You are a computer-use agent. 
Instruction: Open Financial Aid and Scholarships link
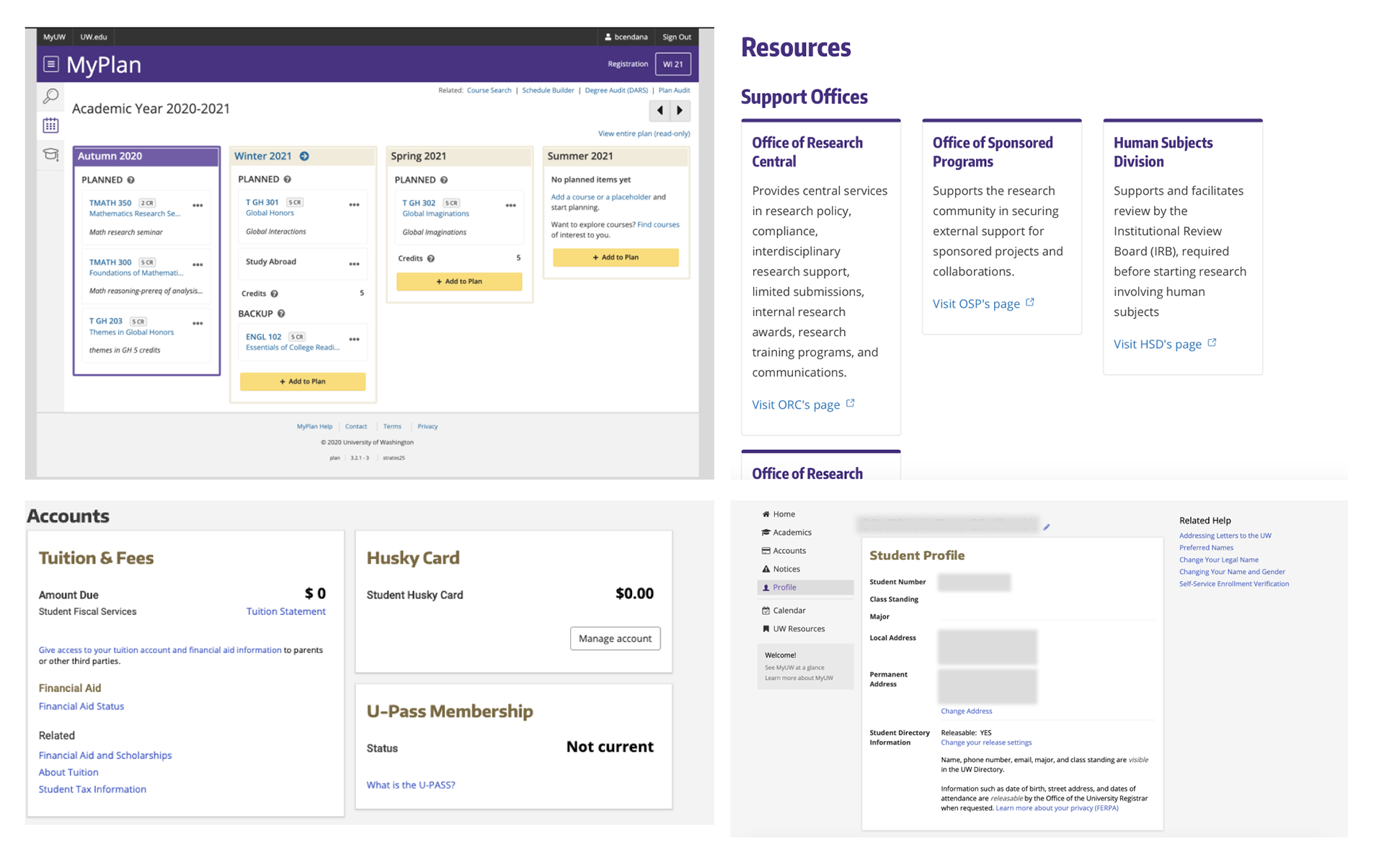(105, 756)
